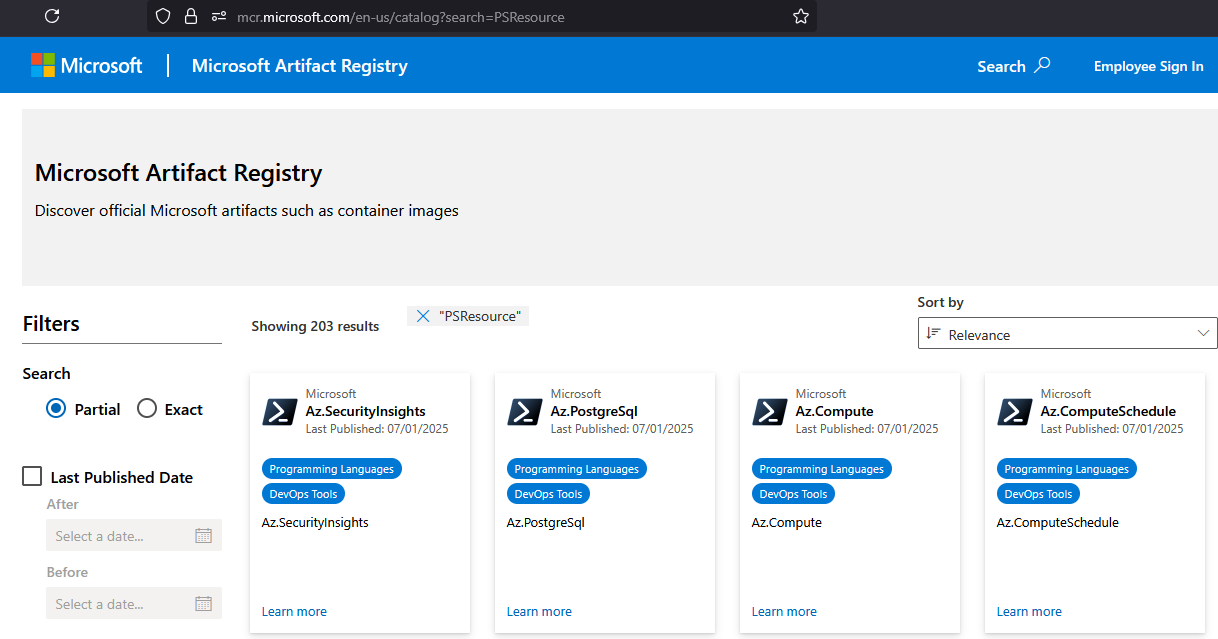Click Az.ComputeSchedule description text in card
The height and width of the screenshot is (639, 1218).
(x=1058, y=522)
